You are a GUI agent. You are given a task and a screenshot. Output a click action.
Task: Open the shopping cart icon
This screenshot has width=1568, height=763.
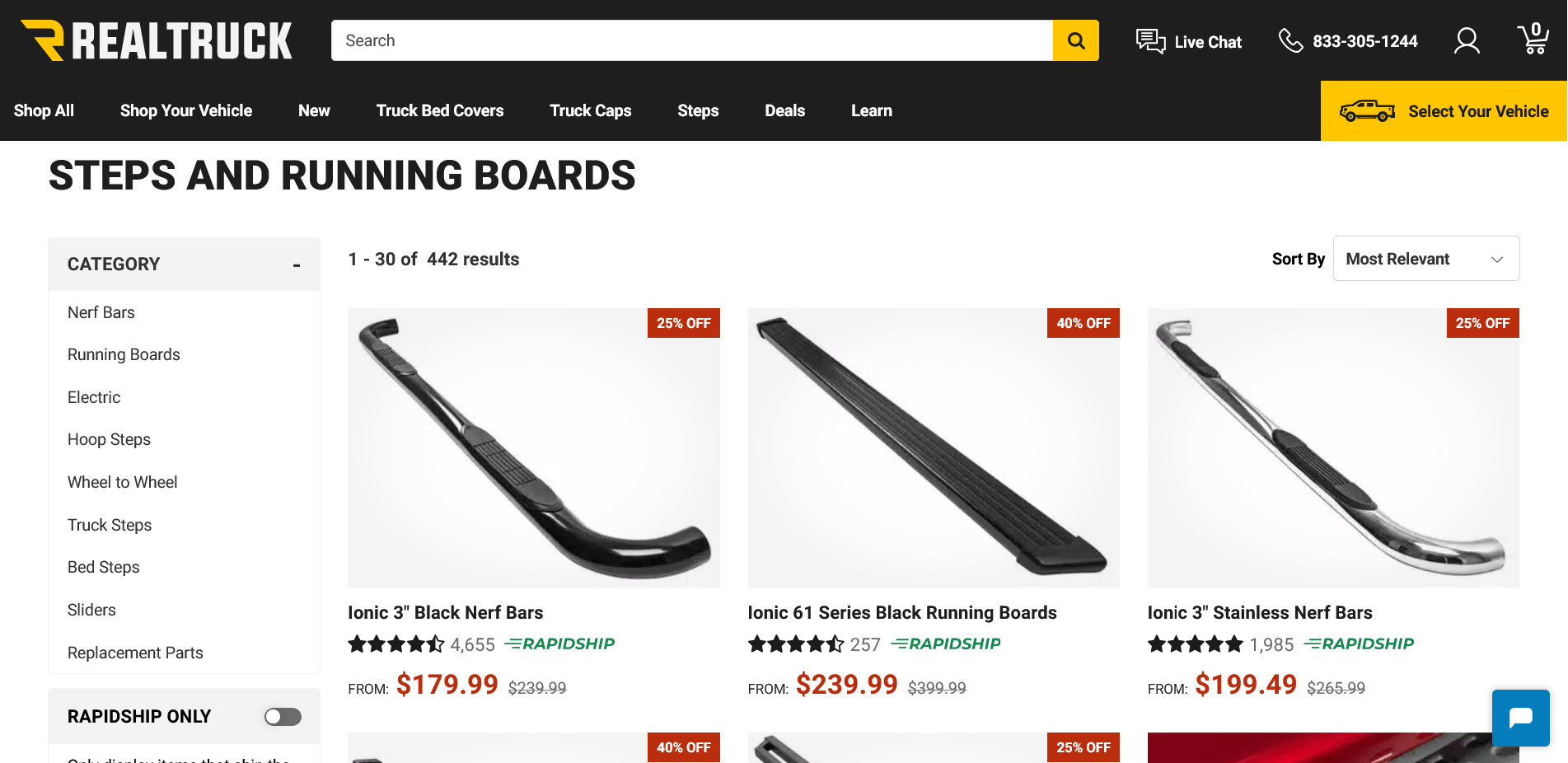1533,40
